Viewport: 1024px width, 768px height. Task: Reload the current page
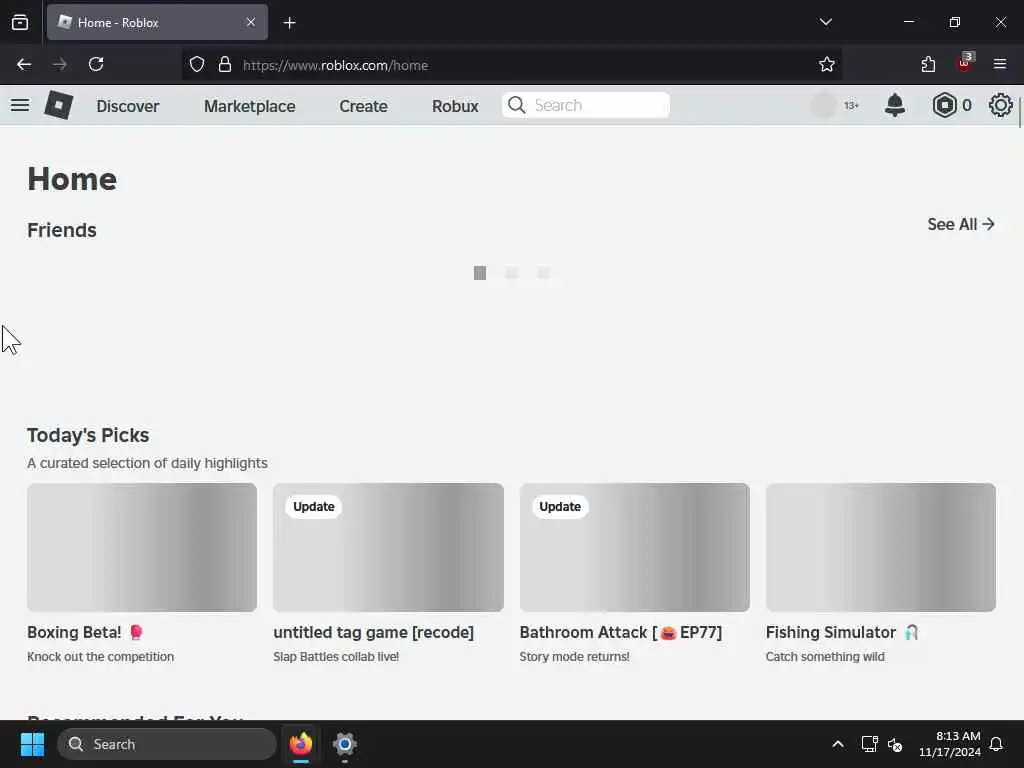coord(96,64)
